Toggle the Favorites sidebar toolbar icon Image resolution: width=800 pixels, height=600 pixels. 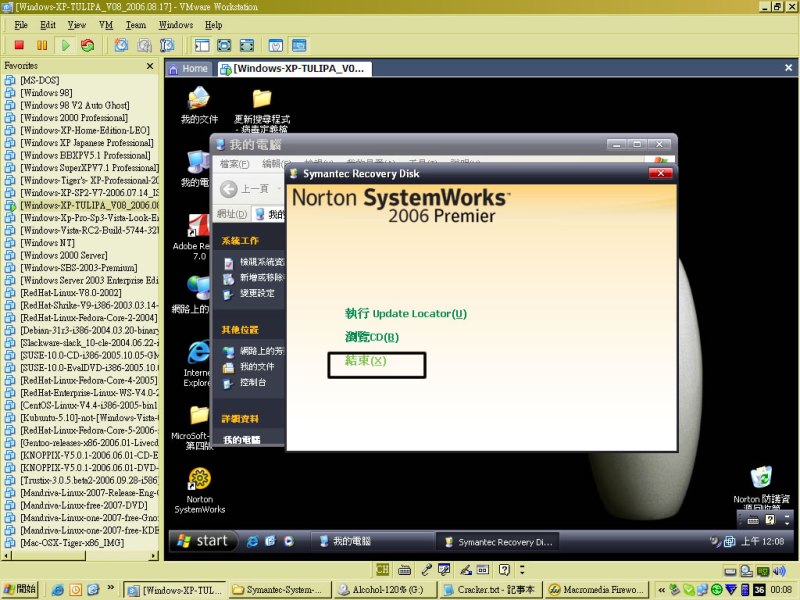tap(202, 45)
